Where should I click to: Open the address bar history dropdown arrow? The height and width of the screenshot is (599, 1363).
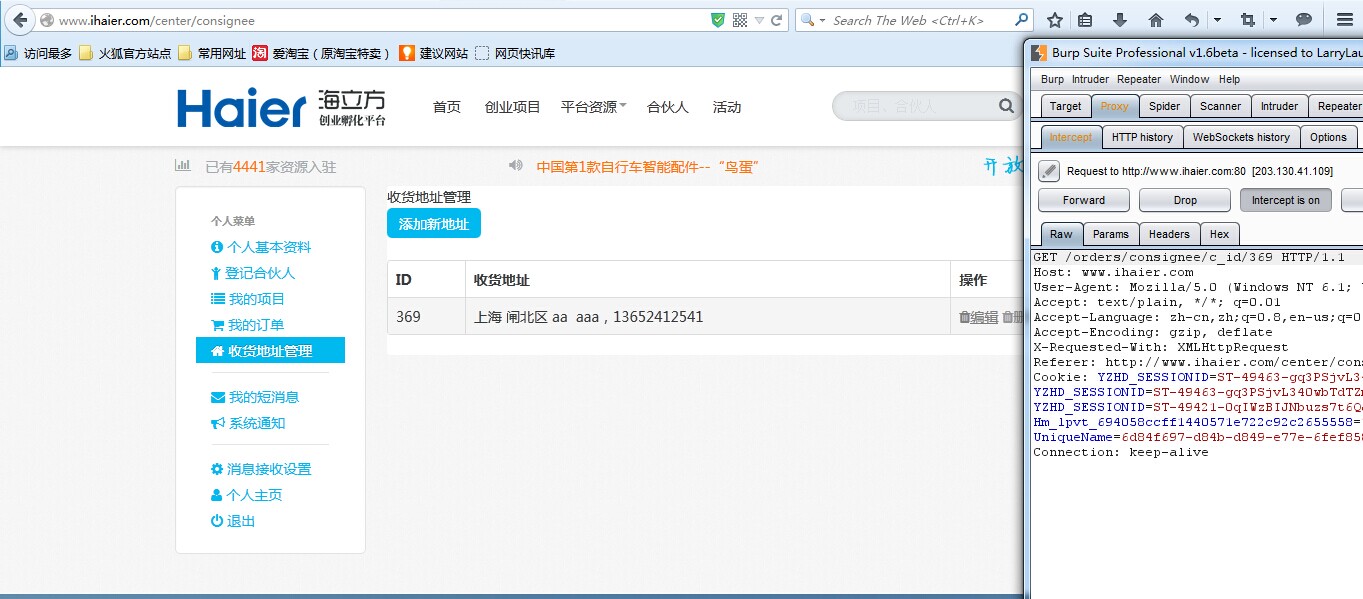pos(759,21)
